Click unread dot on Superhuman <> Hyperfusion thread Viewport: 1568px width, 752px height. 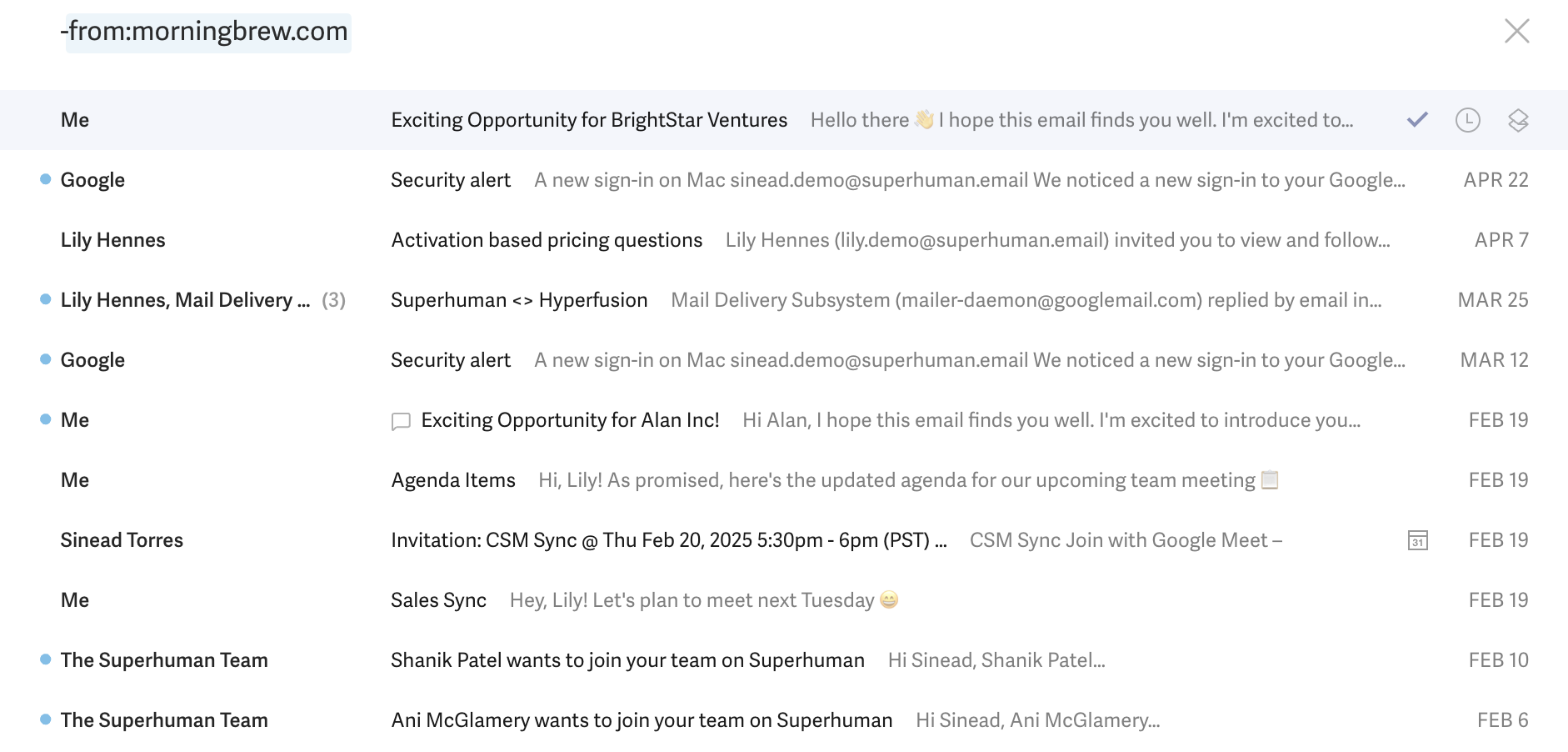click(x=46, y=299)
